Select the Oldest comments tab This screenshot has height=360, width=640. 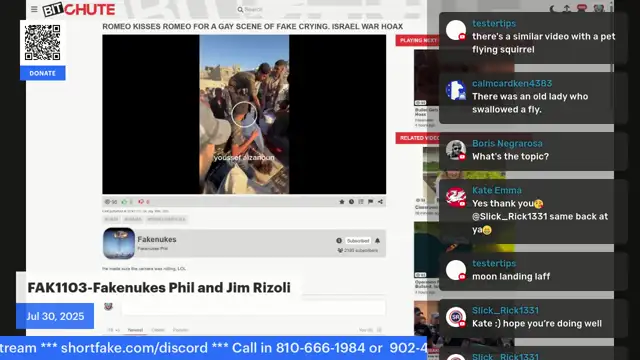158,330
